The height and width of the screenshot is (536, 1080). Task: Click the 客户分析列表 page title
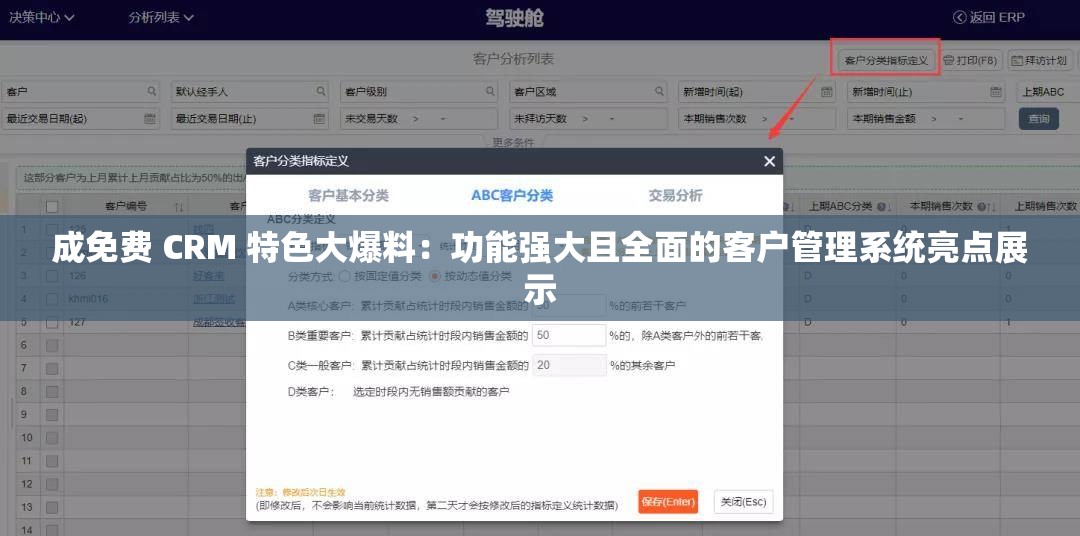click(513, 59)
